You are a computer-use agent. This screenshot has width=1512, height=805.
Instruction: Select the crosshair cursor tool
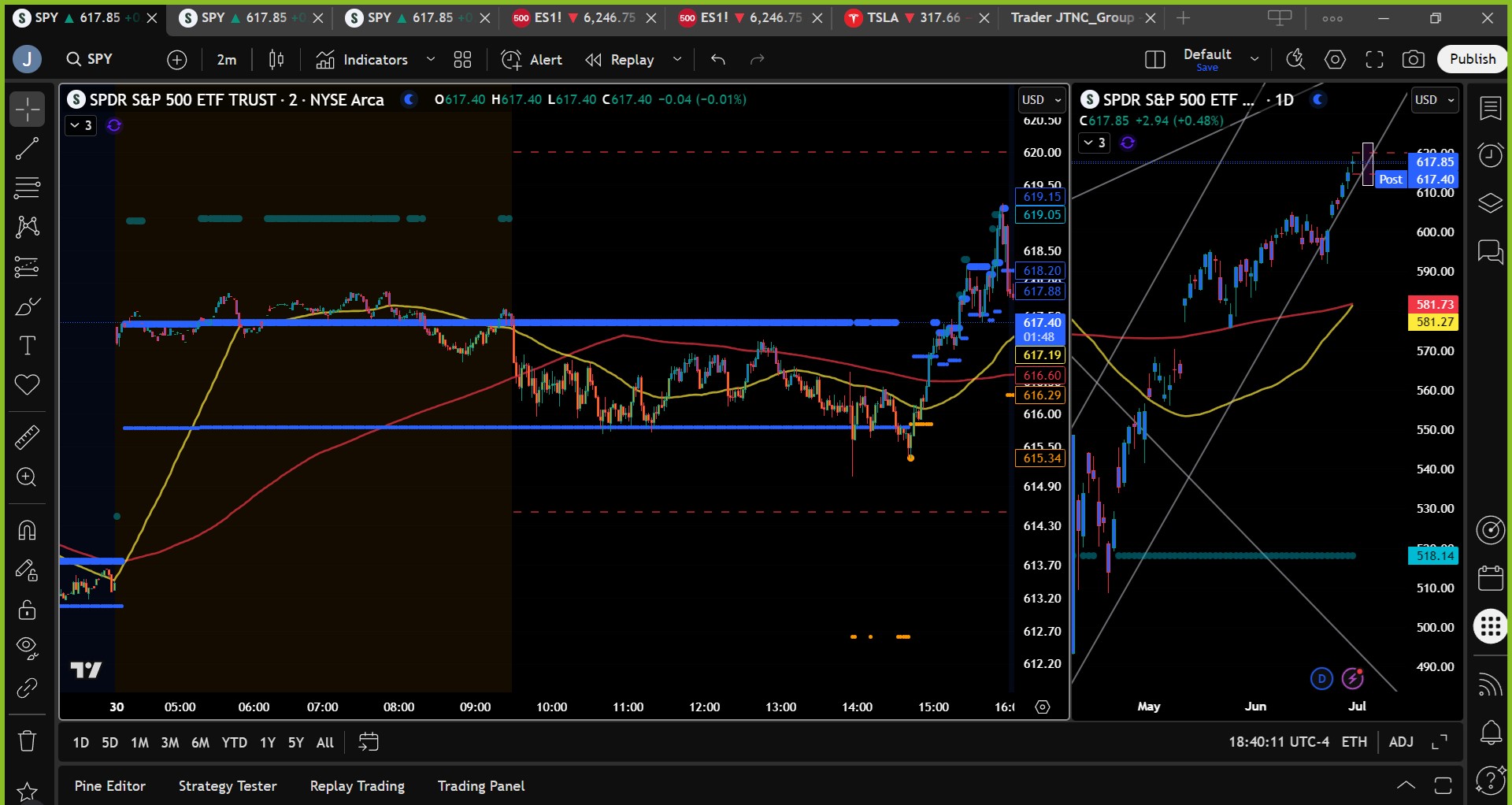(27, 109)
